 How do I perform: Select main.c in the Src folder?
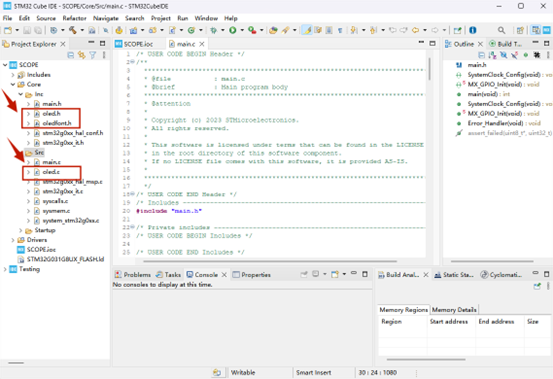pos(51,162)
